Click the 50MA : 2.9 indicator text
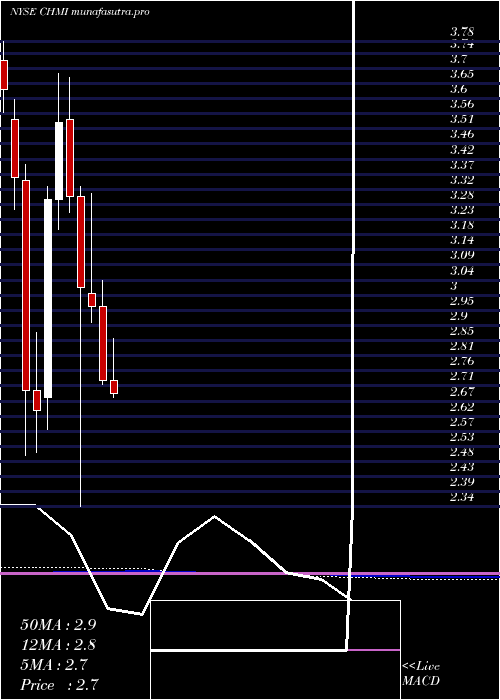Screen dimensions: 500x700 click(x=58, y=625)
